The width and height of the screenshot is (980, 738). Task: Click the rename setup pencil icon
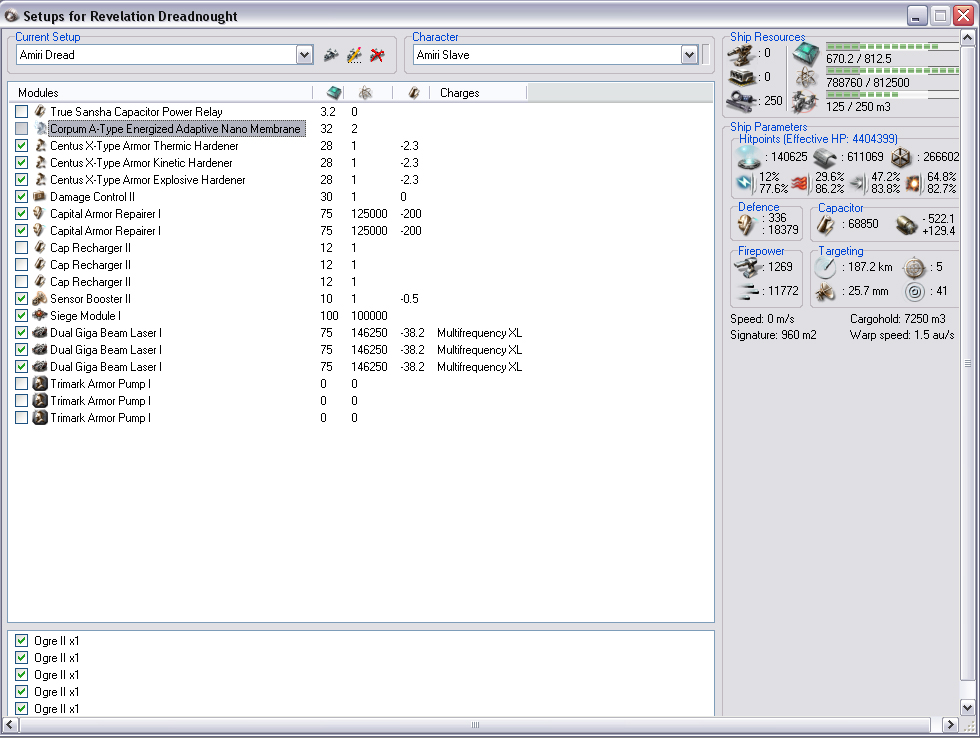pos(354,55)
